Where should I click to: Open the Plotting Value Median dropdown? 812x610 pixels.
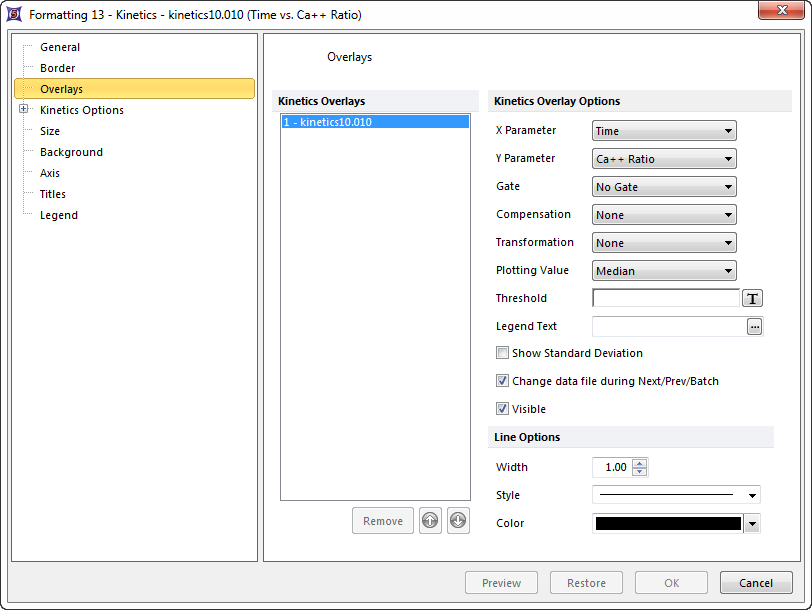(664, 271)
